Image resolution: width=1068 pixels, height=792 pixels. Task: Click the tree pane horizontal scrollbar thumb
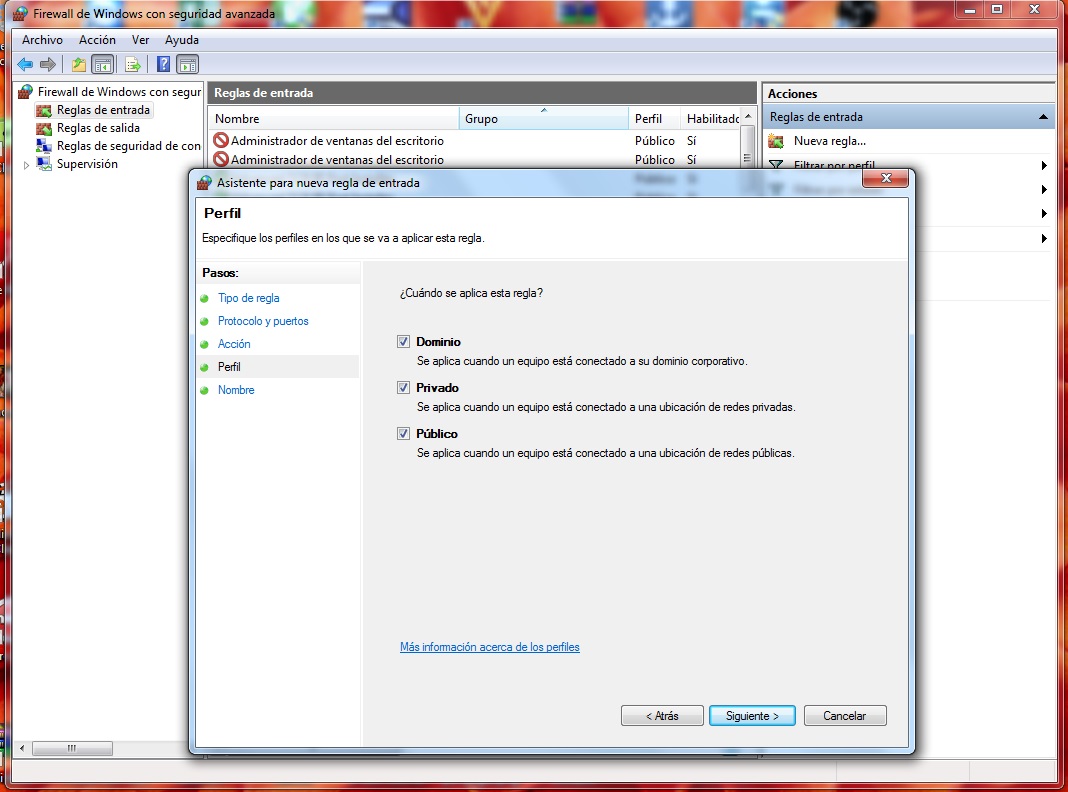72,748
